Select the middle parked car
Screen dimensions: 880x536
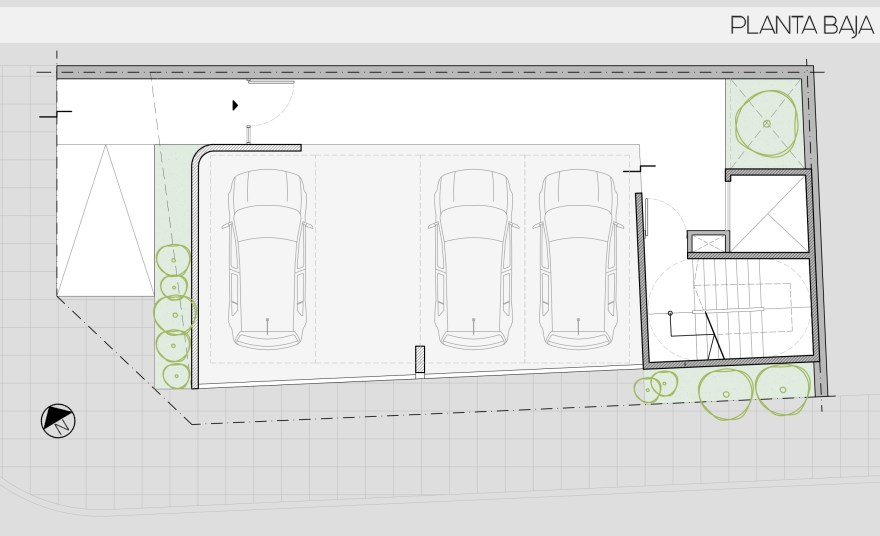[475, 258]
